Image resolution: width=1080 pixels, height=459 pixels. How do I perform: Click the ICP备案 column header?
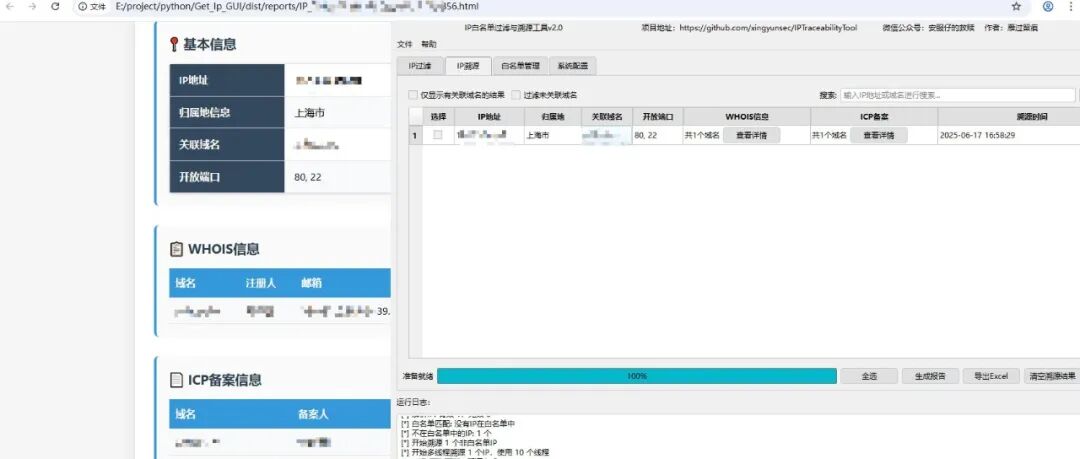point(875,117)
